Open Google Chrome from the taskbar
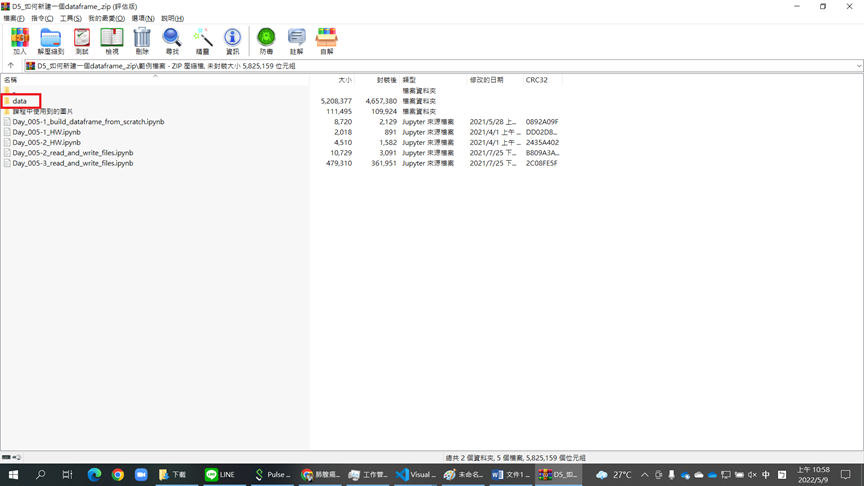The height and width of the screenshot is (486, 864). coord(118,474)
